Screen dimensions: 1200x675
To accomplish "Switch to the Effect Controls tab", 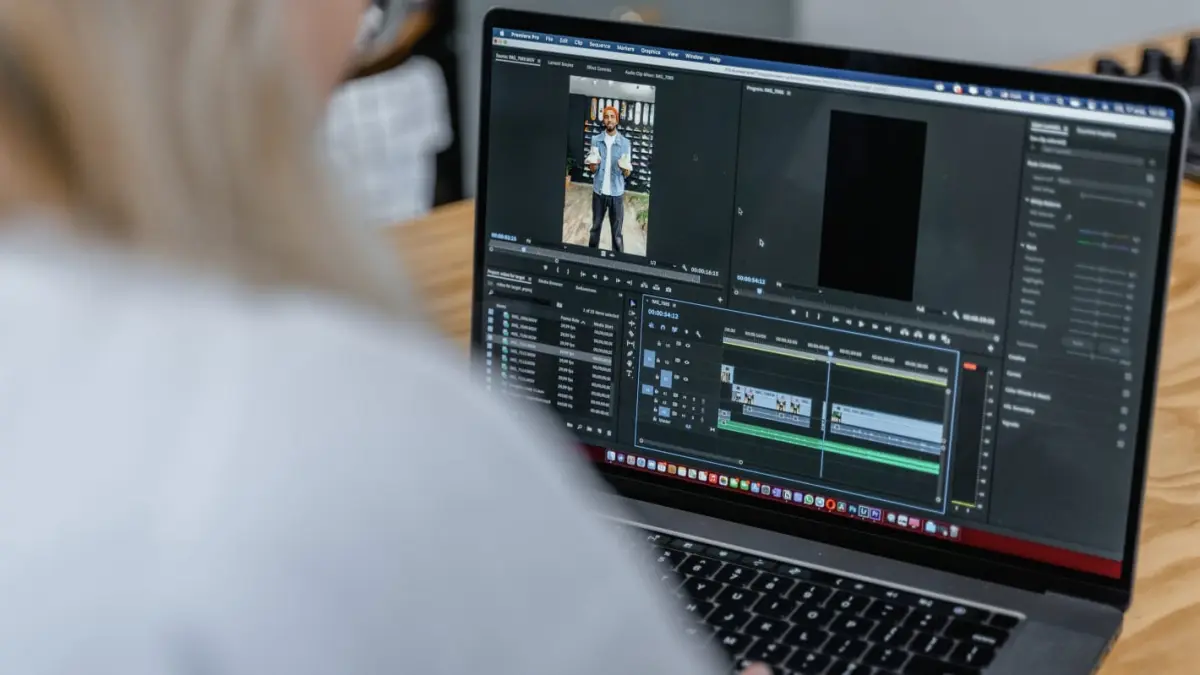I will point(599,69).
